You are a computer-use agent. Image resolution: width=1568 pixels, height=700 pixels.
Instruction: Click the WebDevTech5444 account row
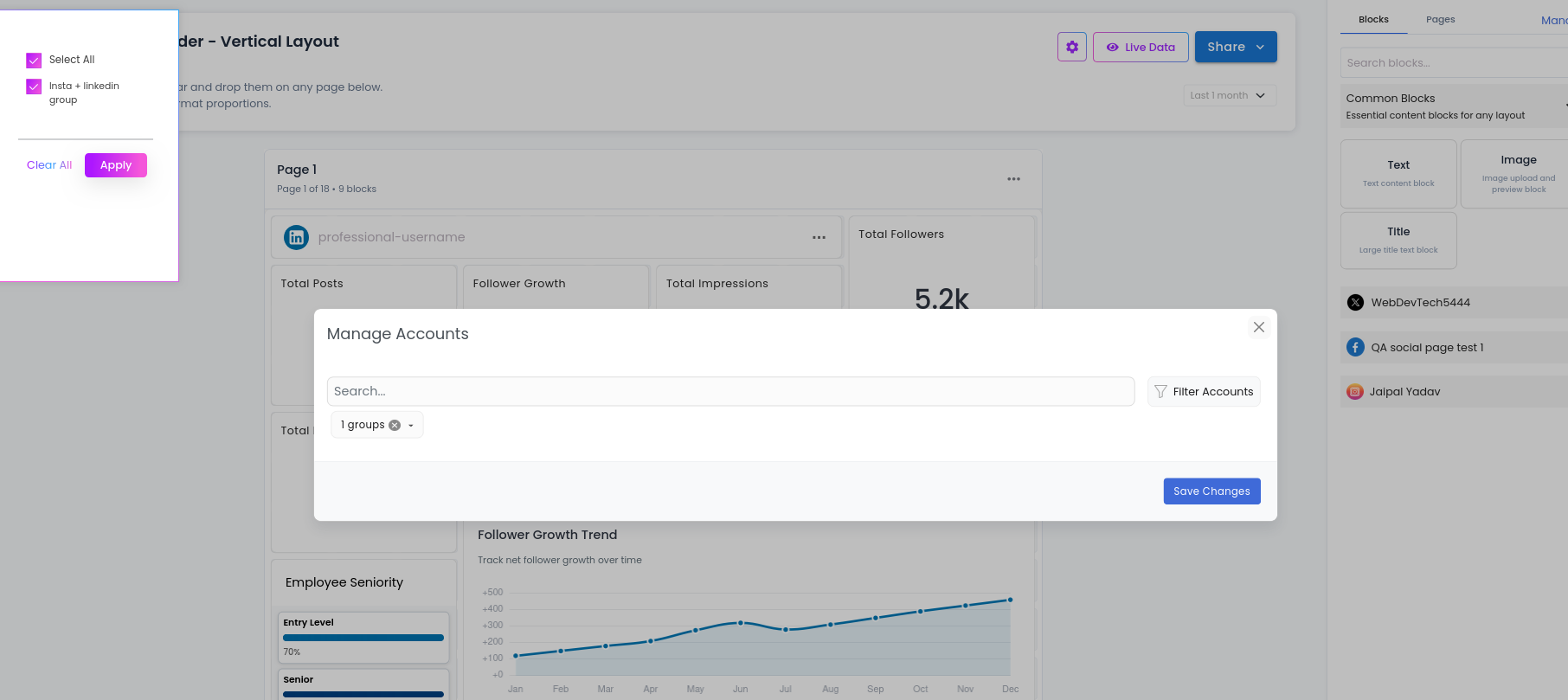[1454, 303]
